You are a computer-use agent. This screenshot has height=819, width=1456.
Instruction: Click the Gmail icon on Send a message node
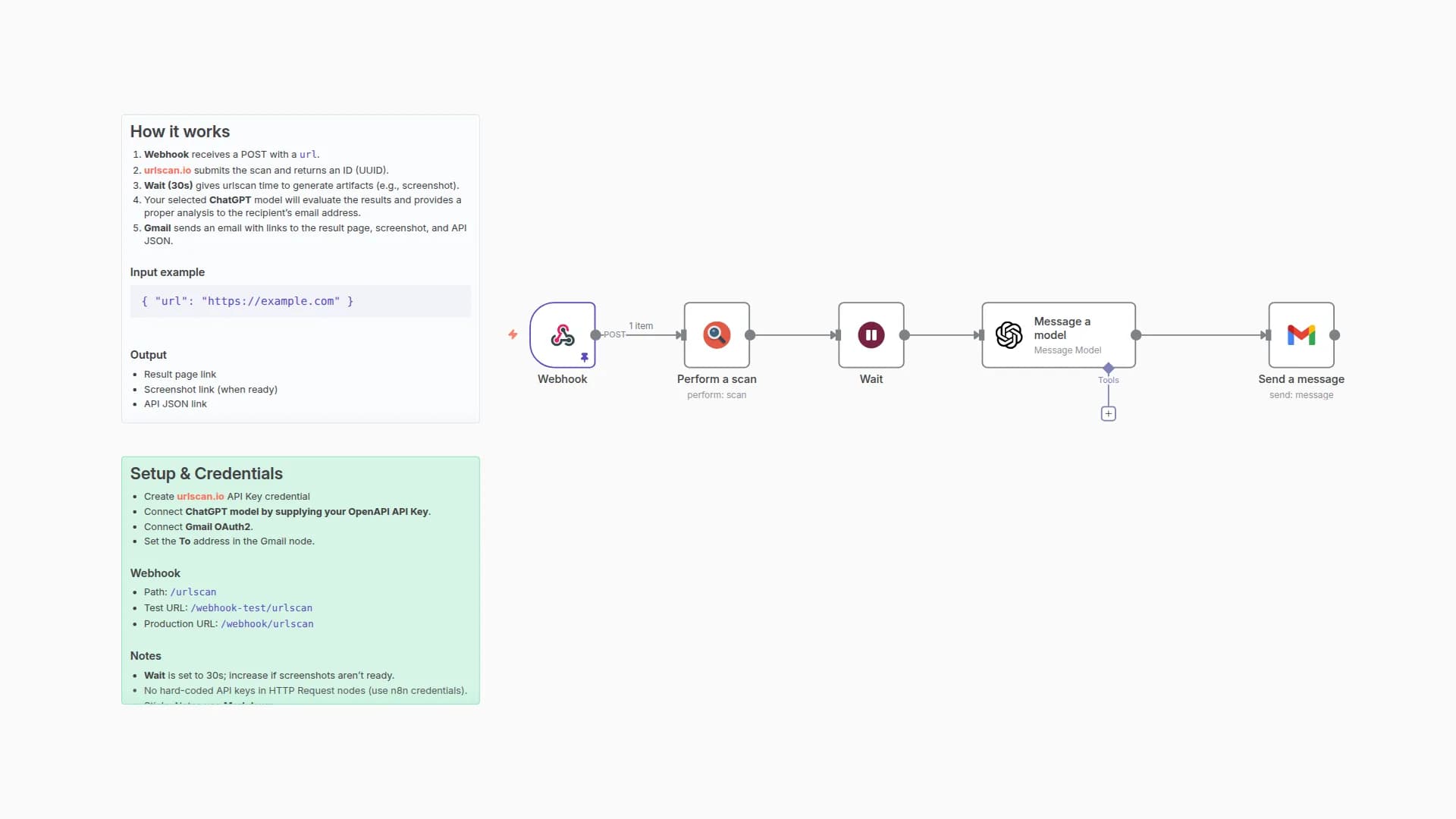1301,334
